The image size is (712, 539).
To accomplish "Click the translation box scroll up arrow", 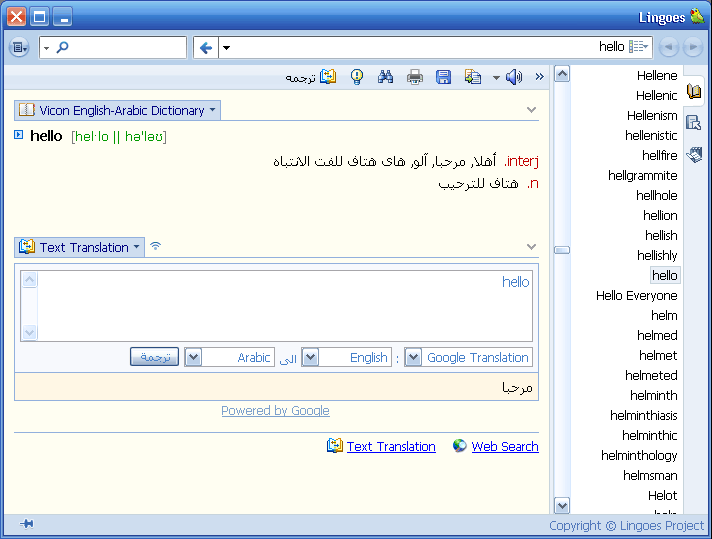I will 30,280.
